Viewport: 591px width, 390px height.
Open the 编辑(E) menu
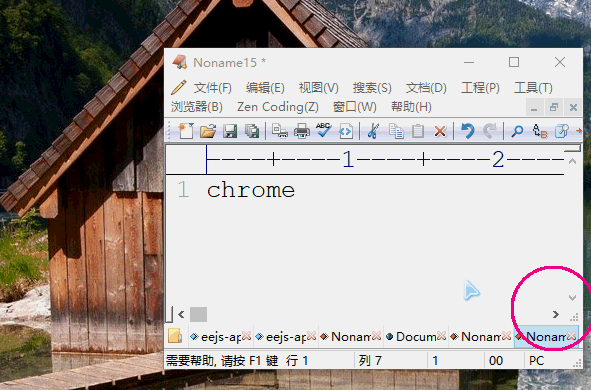[x=265, y=88]
